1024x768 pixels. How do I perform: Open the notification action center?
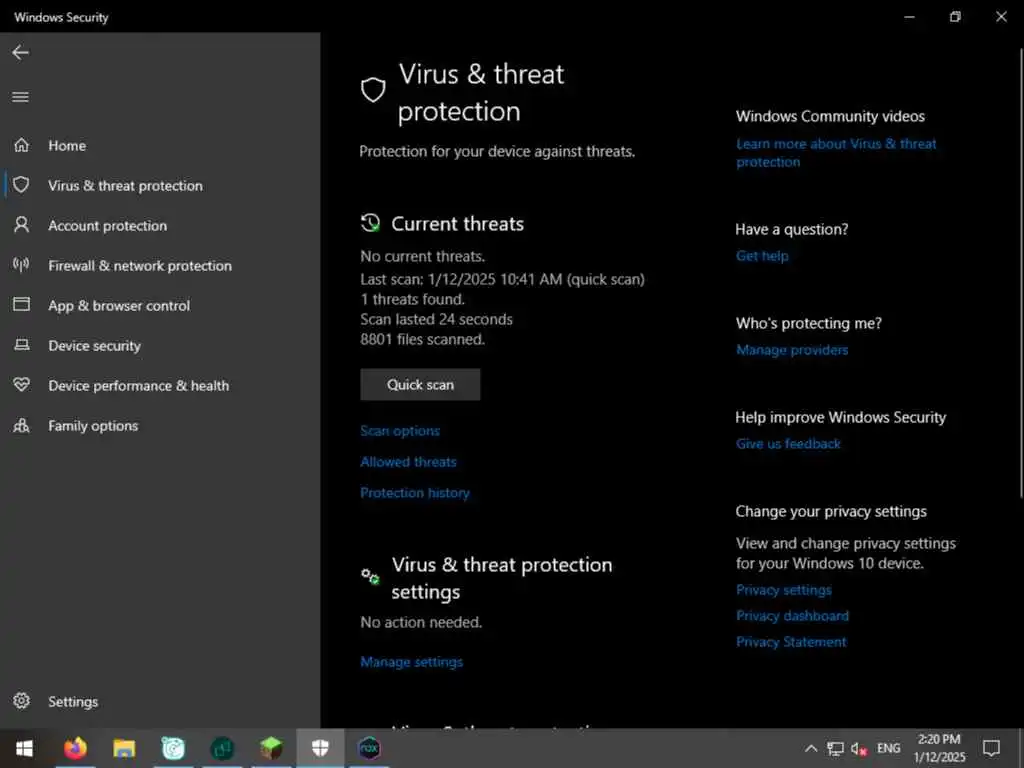(x=991, y=748)
